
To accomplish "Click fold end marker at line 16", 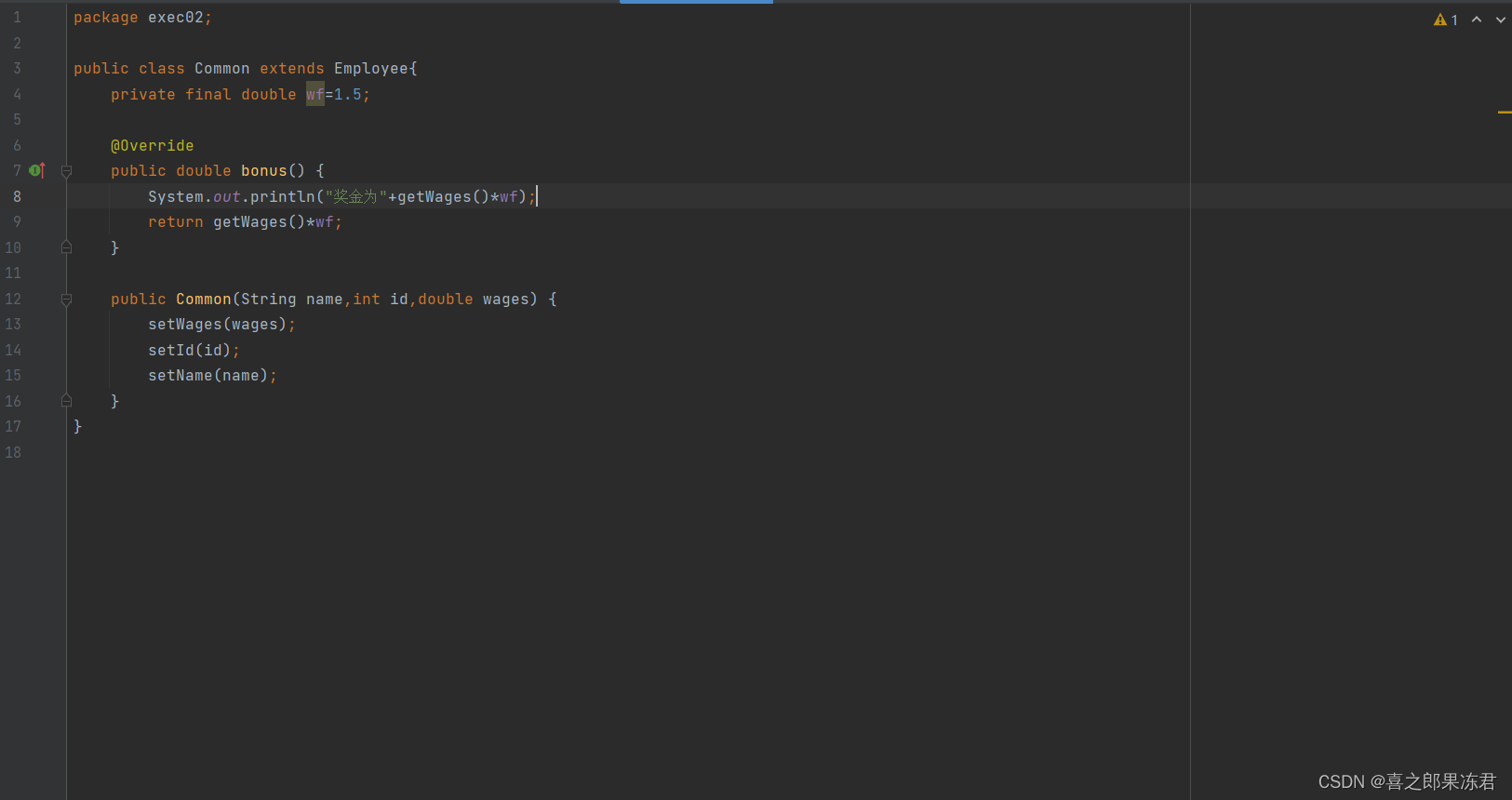I will pos(66,401).
